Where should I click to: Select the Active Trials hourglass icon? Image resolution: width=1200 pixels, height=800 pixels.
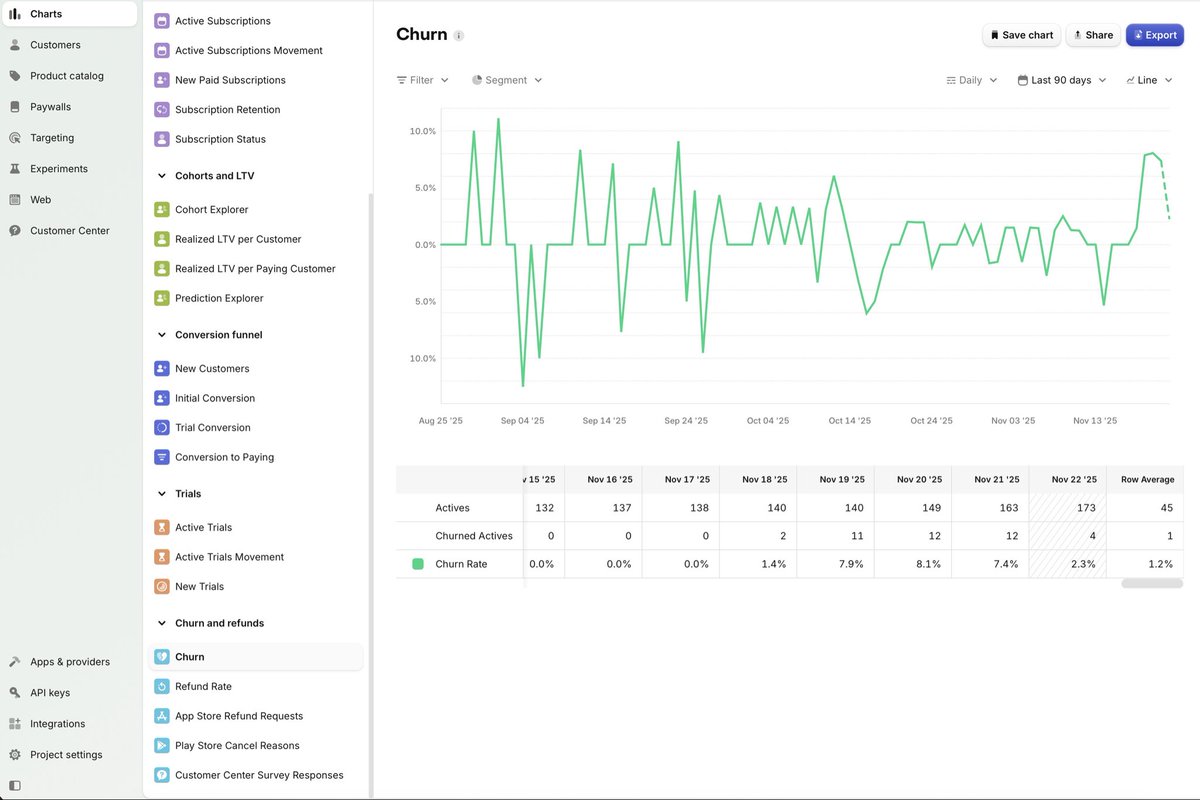coord(162,527)
